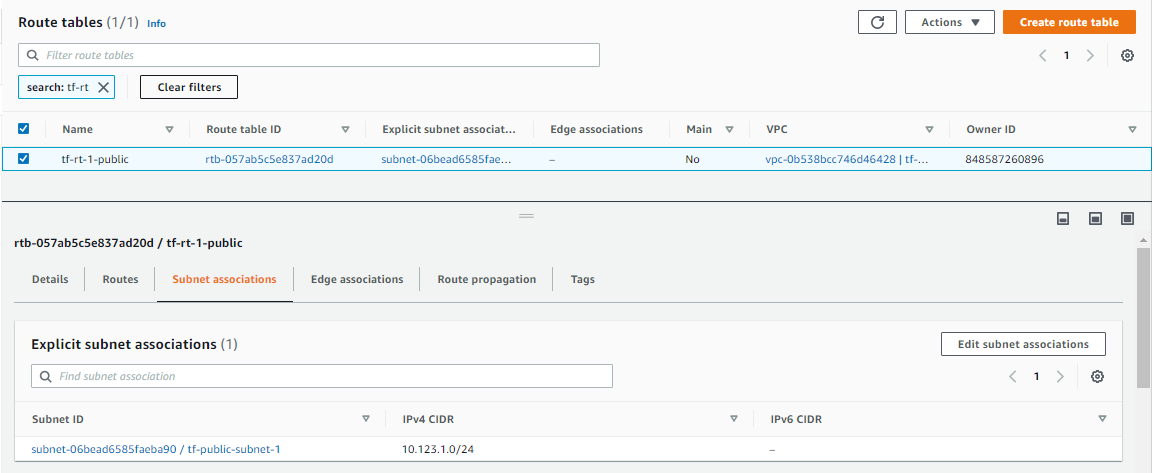Image resolution: width=1154 pixels, height=473 pixels.
Task: Sort route tables by VPC column
Action: coord(929,129)
